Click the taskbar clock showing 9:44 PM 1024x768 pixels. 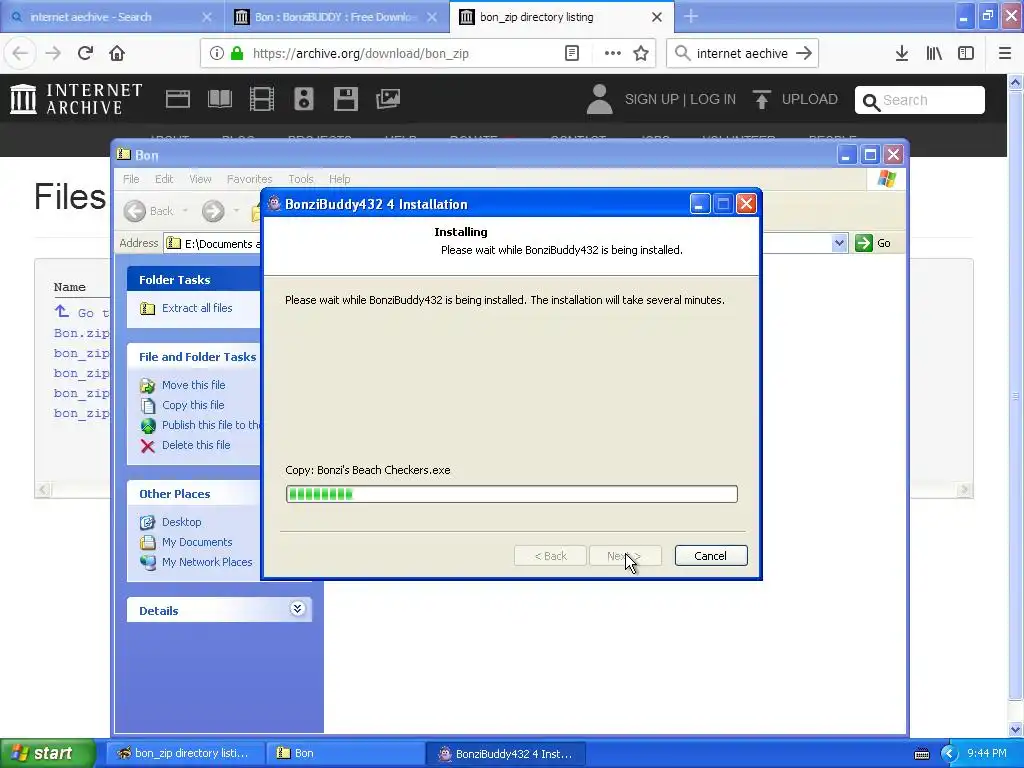(987, 754)
